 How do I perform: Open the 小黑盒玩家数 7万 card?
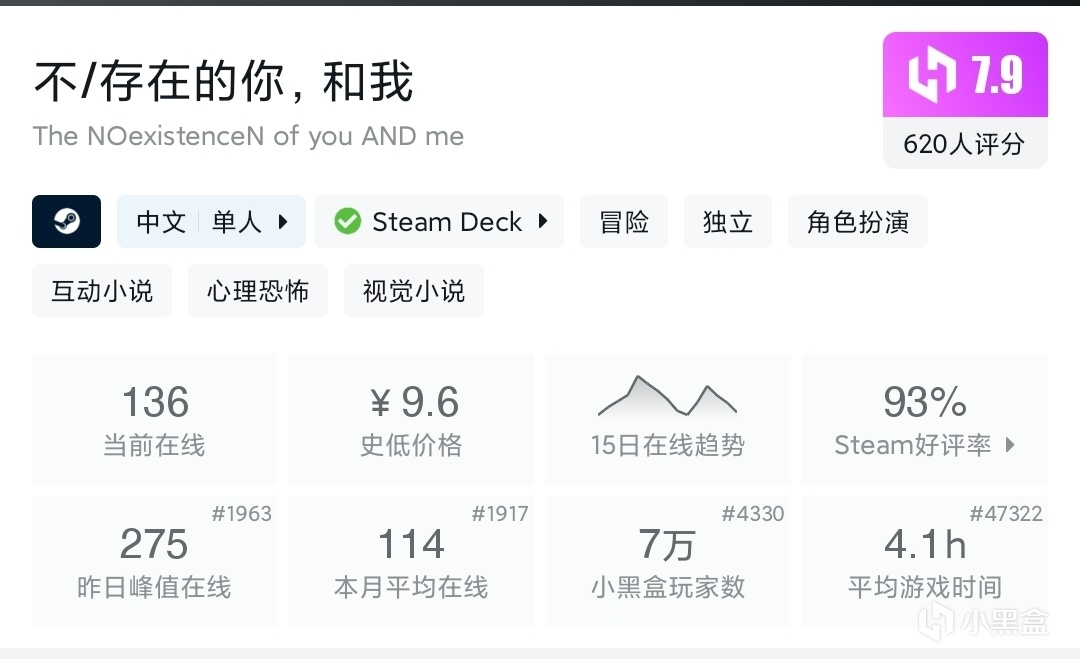[x=667, y=561]
